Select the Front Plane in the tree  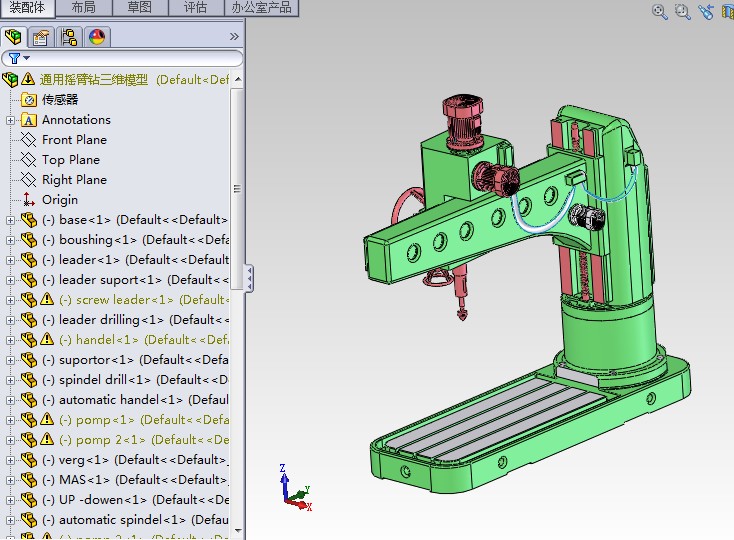tap(74, 140)
